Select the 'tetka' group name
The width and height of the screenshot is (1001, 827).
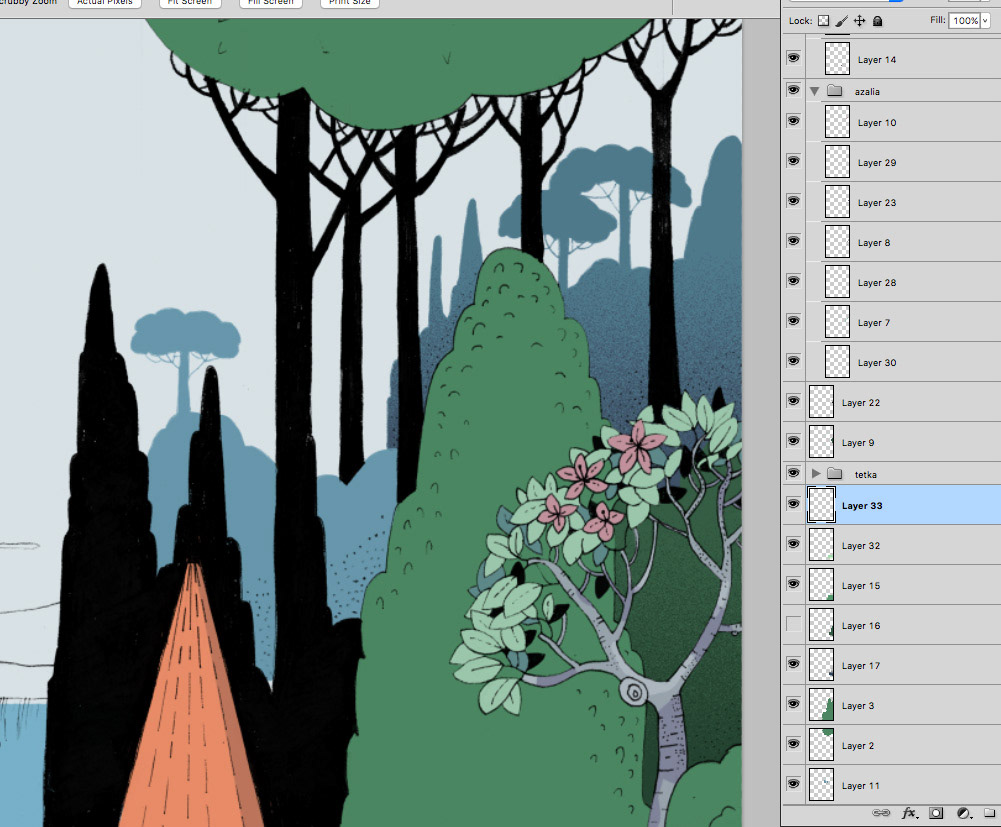[866, 474]
